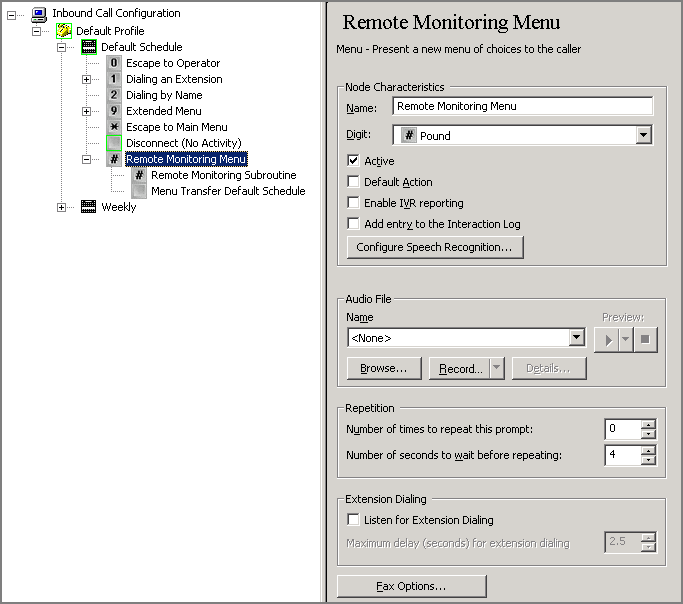Select Menu Transfer Default Schedule item
Image resolution: width=683 pixels, height=604 pixels.
click(x=228, y=191)
